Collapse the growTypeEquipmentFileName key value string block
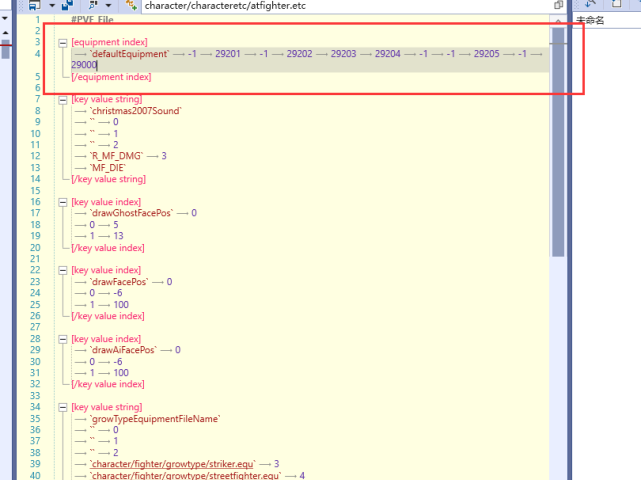641x480 pixels. [x=63, y=408]
